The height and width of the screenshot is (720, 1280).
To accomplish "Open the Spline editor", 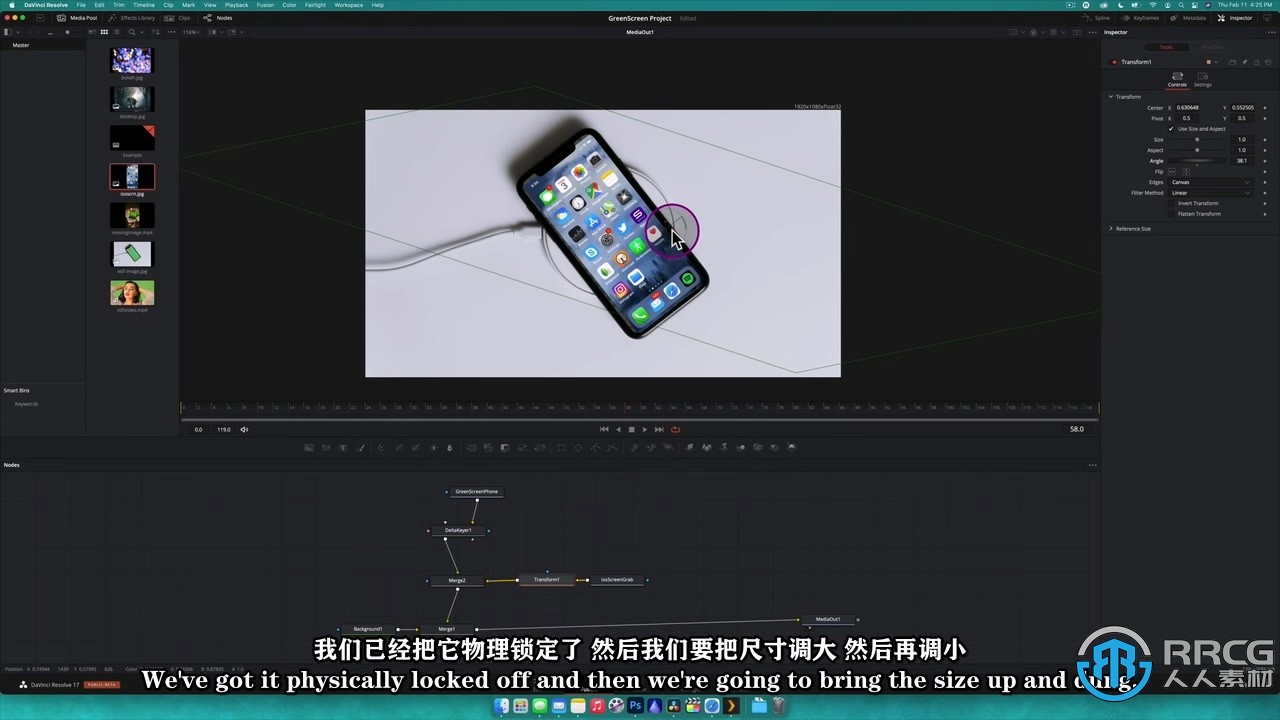I will click(x=1098, y=18).
